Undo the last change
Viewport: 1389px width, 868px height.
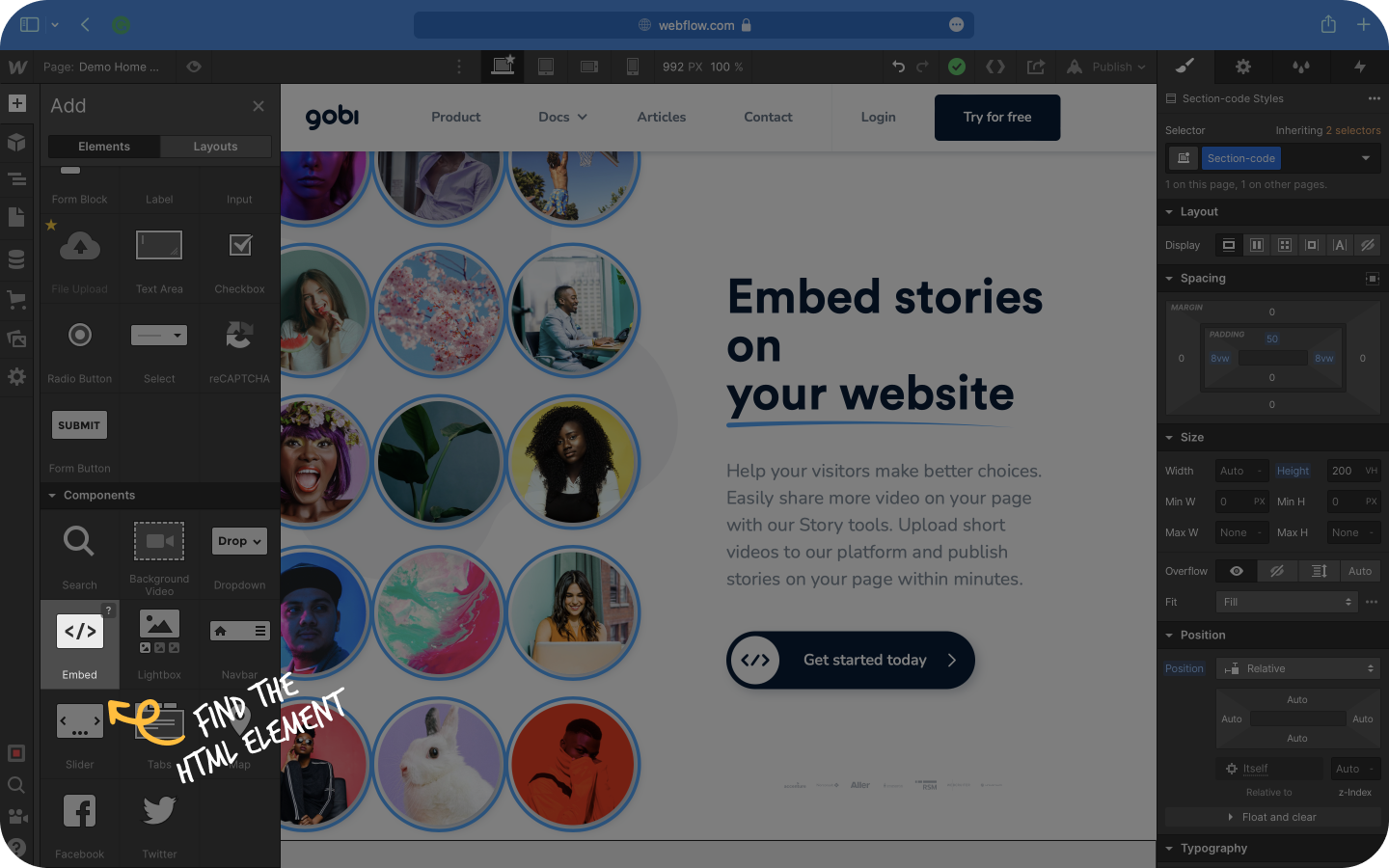tap(898, 67)
